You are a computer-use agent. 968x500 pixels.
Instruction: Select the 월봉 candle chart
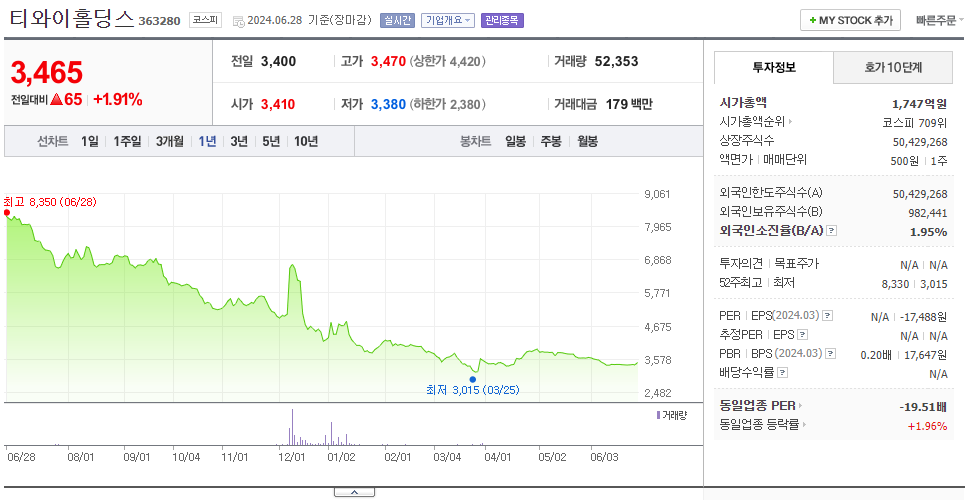(588, 141)
